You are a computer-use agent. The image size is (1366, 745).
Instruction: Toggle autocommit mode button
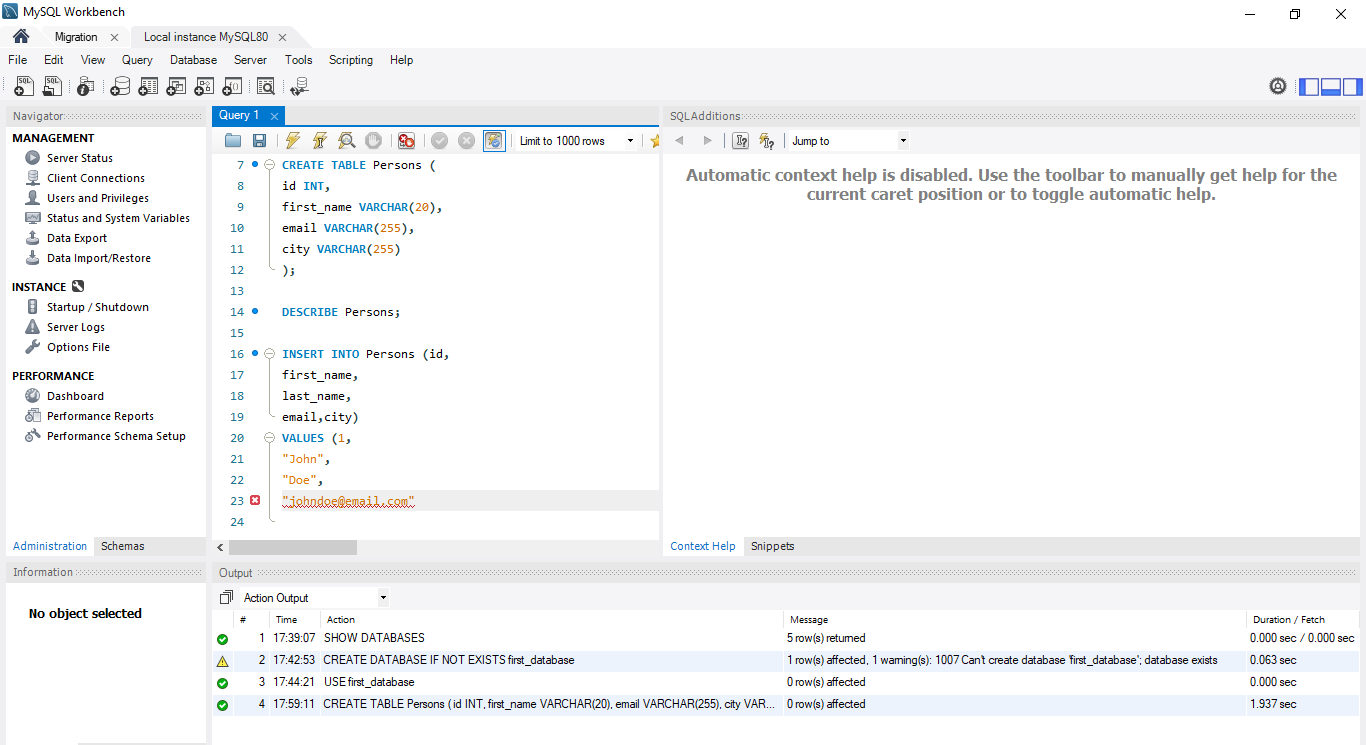[x=494, y=141]
